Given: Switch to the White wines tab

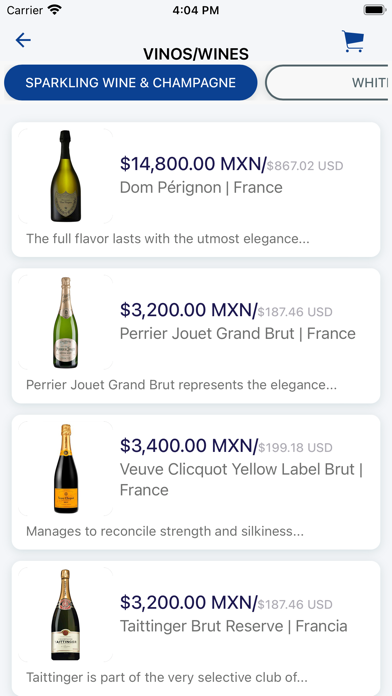Looking at the screenshot, I should (x=329, y=83).
